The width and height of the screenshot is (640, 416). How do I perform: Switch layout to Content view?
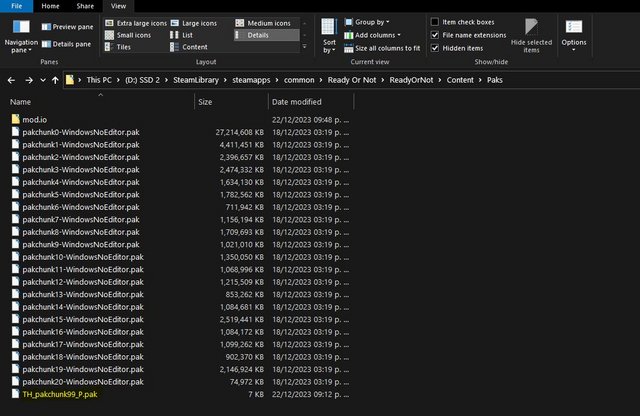click(x=189, y=47)
